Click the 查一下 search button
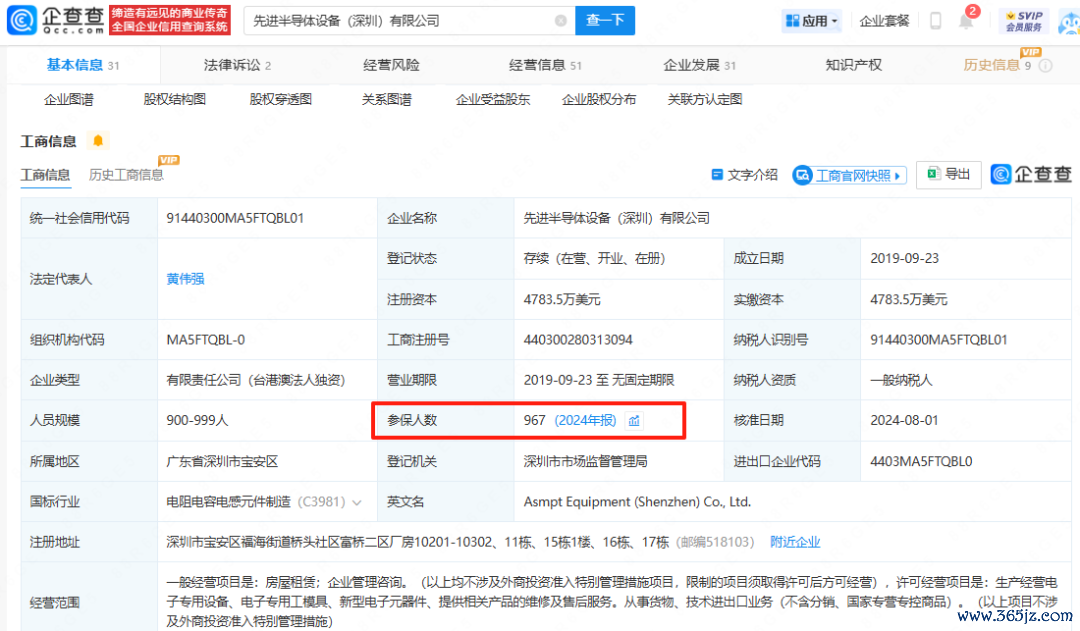Screen dimensions: 1080x631 [605, 21]
